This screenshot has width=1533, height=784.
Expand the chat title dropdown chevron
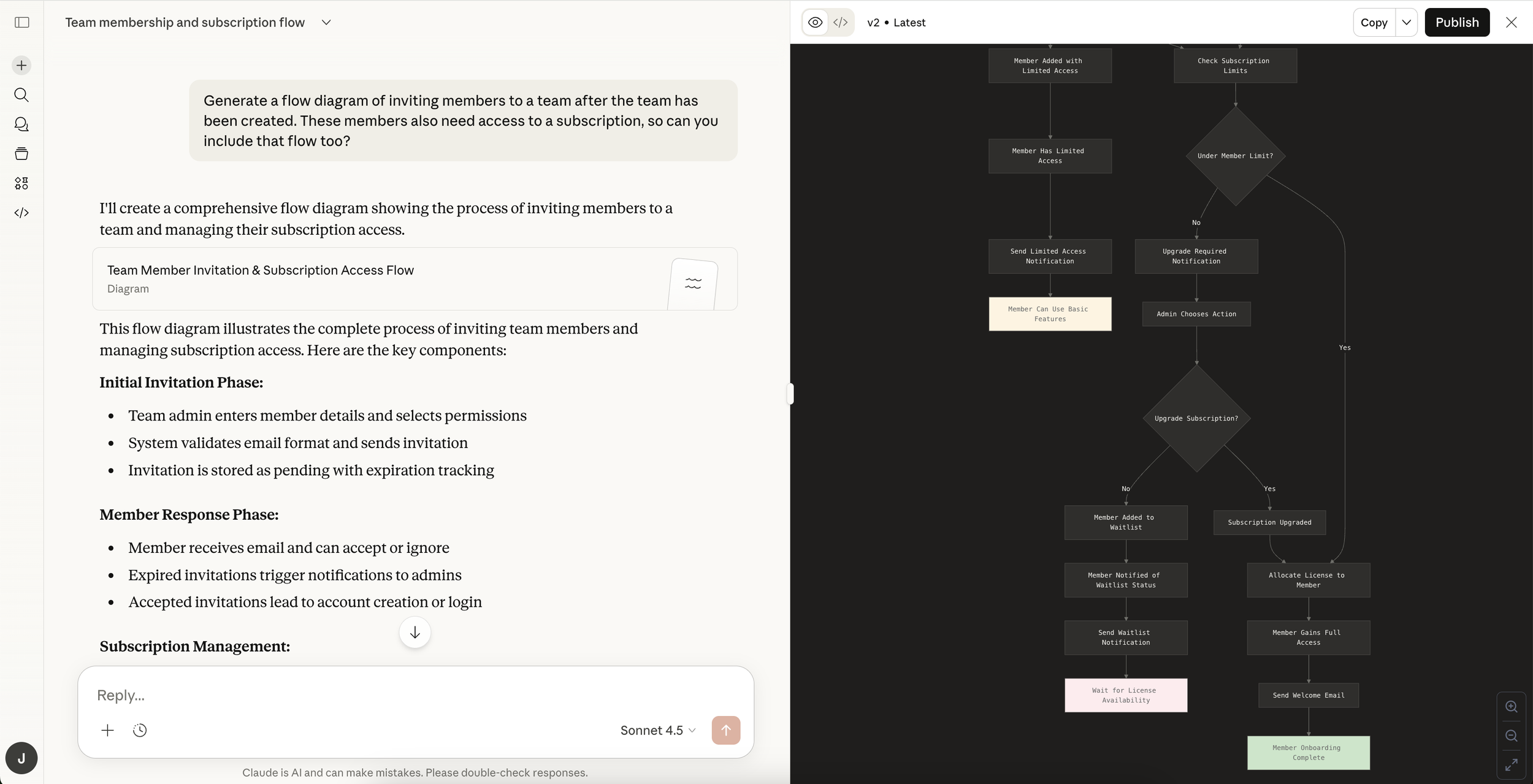[326, 23]
